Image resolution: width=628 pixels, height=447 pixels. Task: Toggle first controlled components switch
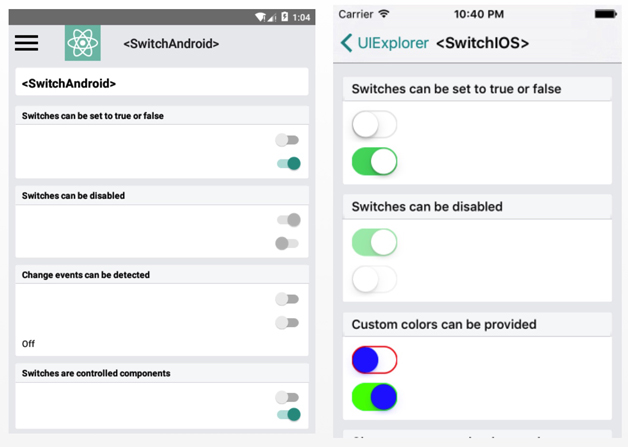click(287, 397)
